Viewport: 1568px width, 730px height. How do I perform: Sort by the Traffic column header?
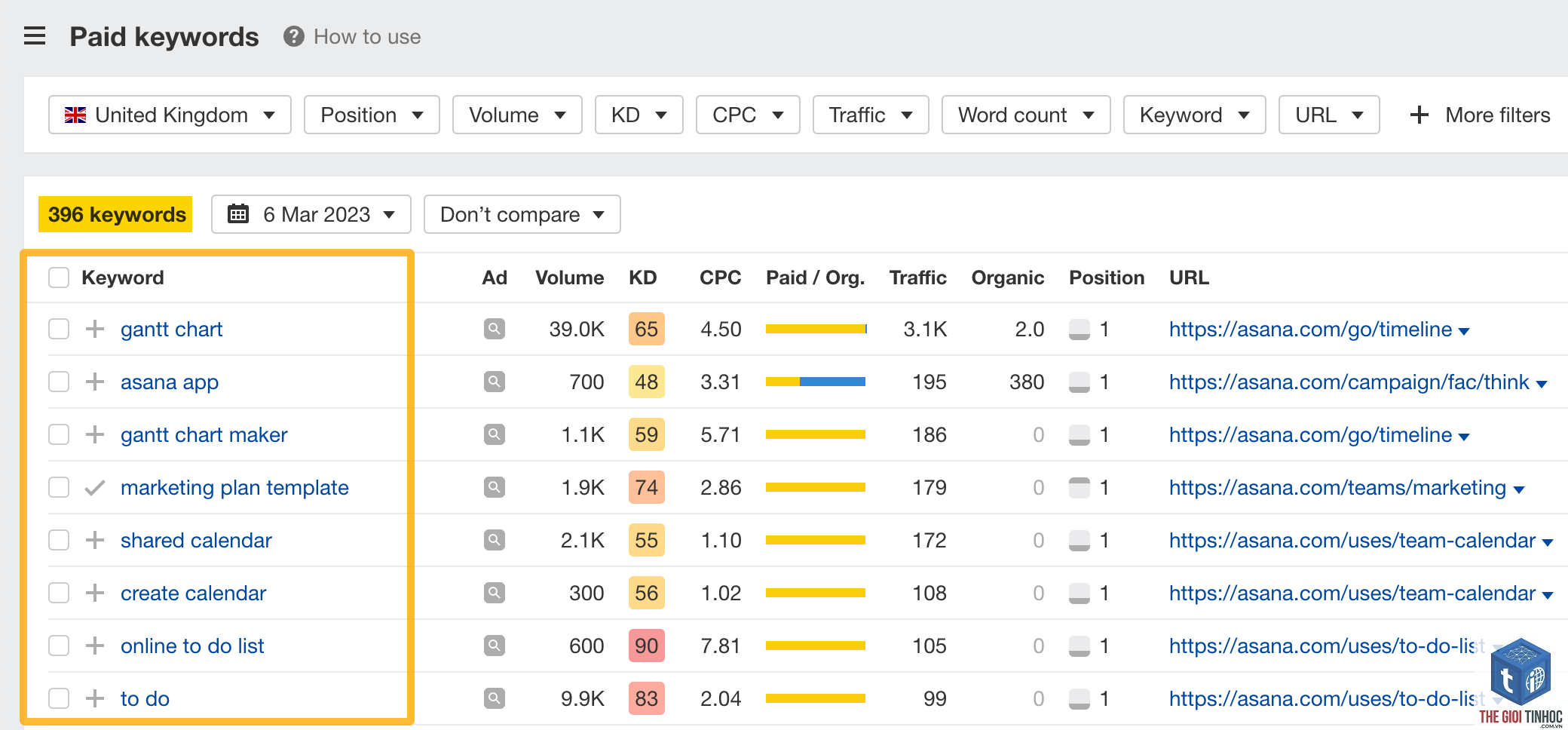pyautogui.click(x=917, y=278)
